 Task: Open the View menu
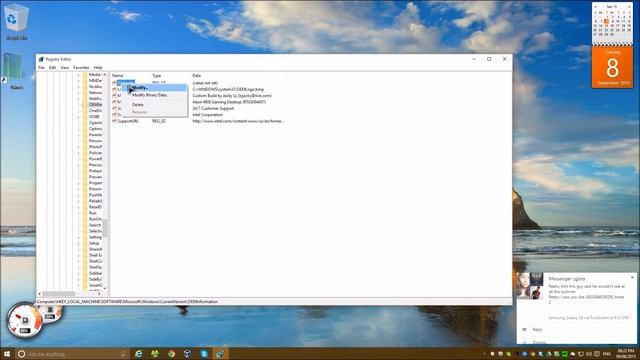click(64, 67)
